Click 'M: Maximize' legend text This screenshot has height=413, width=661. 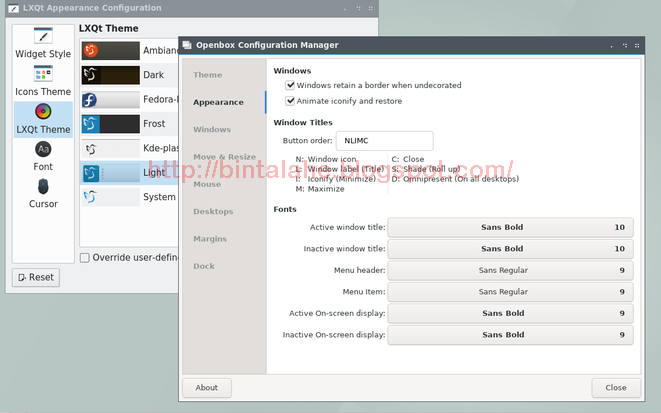point(320,189)
